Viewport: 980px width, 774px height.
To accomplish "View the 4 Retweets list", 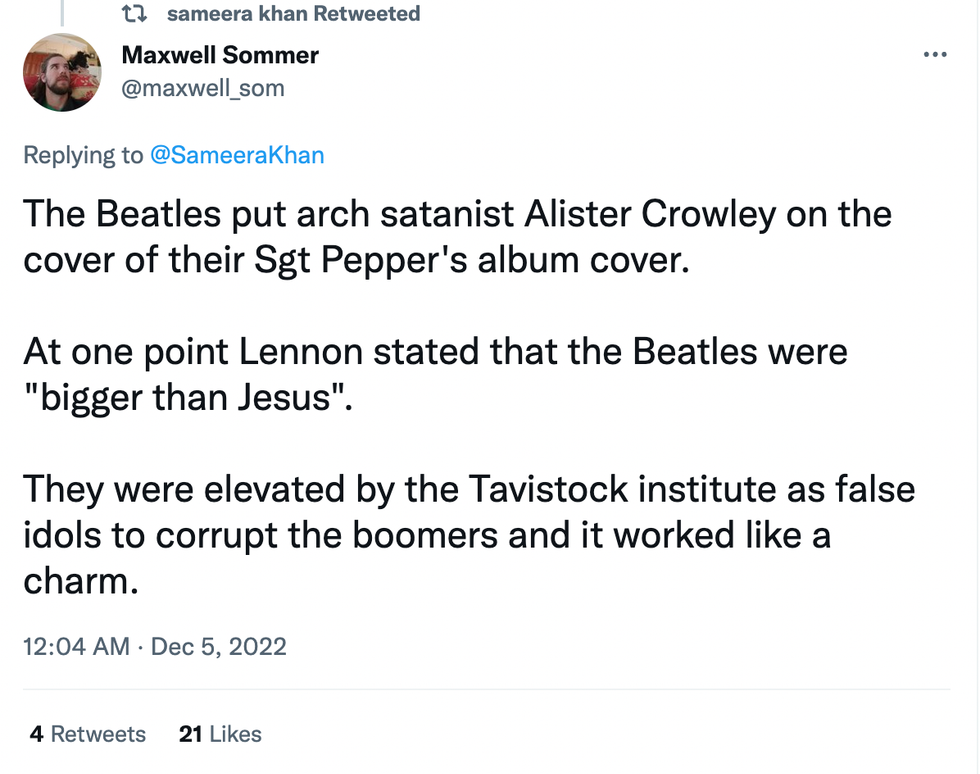I will coord(87,734).
